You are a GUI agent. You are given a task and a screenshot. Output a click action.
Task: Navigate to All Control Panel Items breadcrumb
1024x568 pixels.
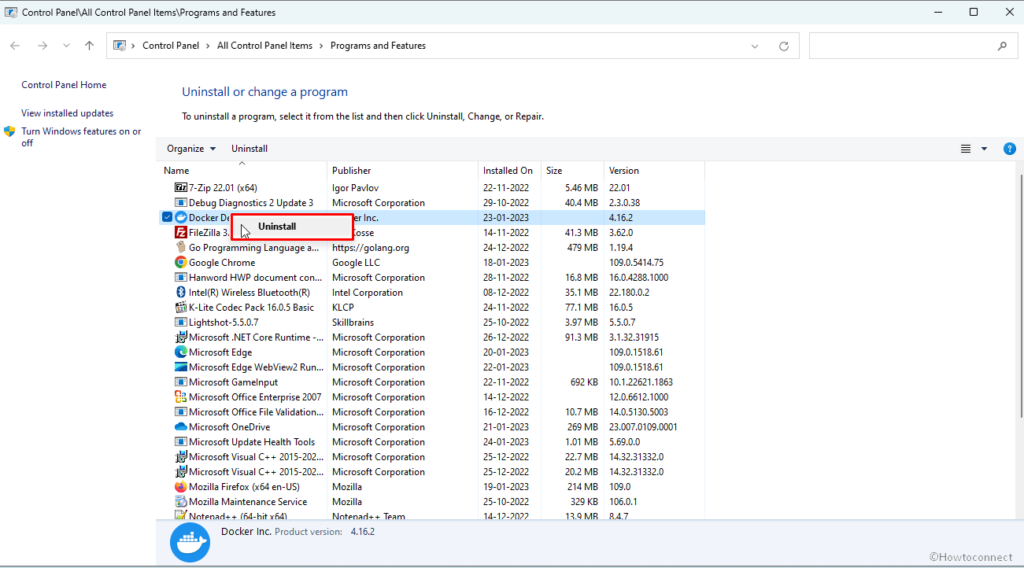click(264, 46)
